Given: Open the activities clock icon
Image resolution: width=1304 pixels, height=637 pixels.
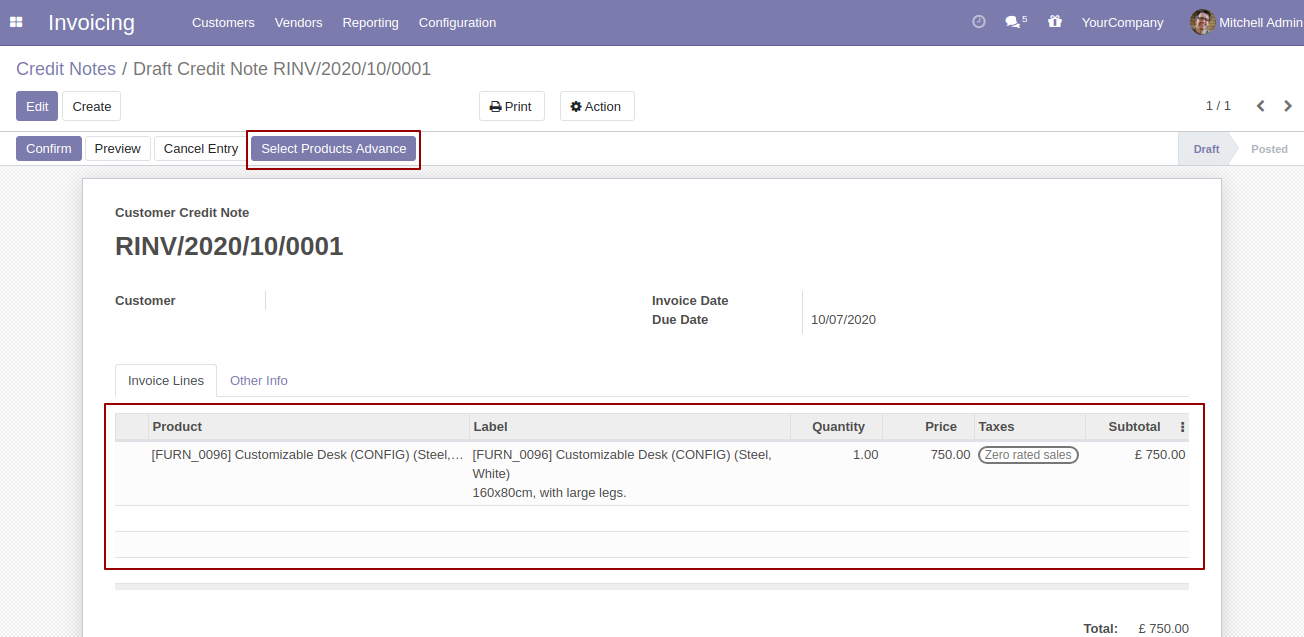Looking at the screenshot, I should click(979, 22).
